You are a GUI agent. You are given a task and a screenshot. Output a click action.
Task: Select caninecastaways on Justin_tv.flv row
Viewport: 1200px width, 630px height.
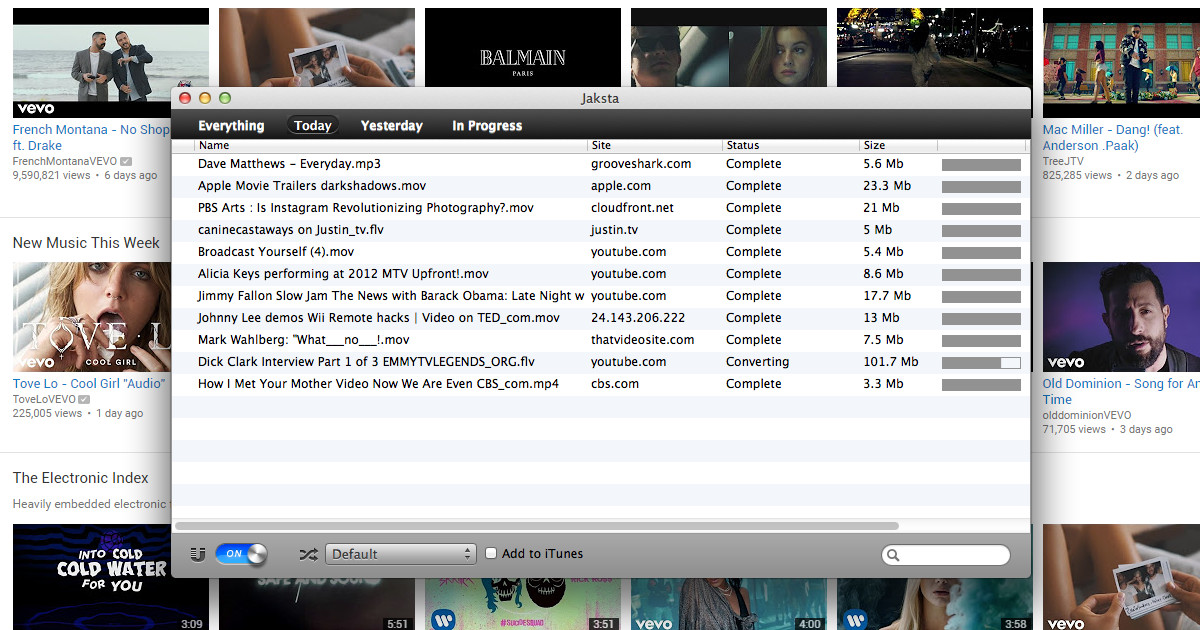600,230
